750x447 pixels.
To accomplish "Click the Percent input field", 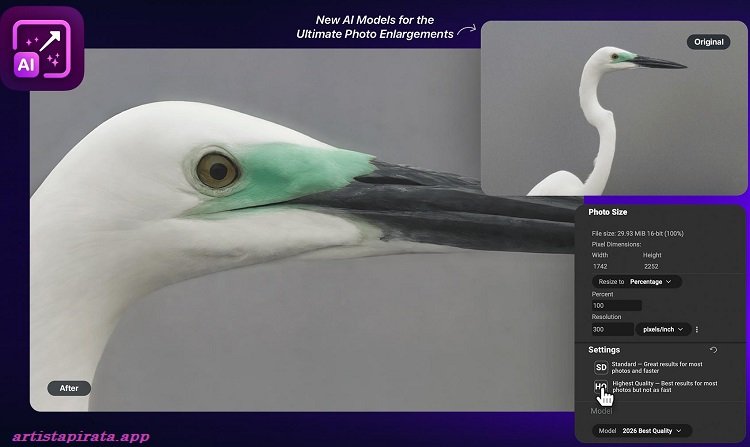I will (616, 305).
